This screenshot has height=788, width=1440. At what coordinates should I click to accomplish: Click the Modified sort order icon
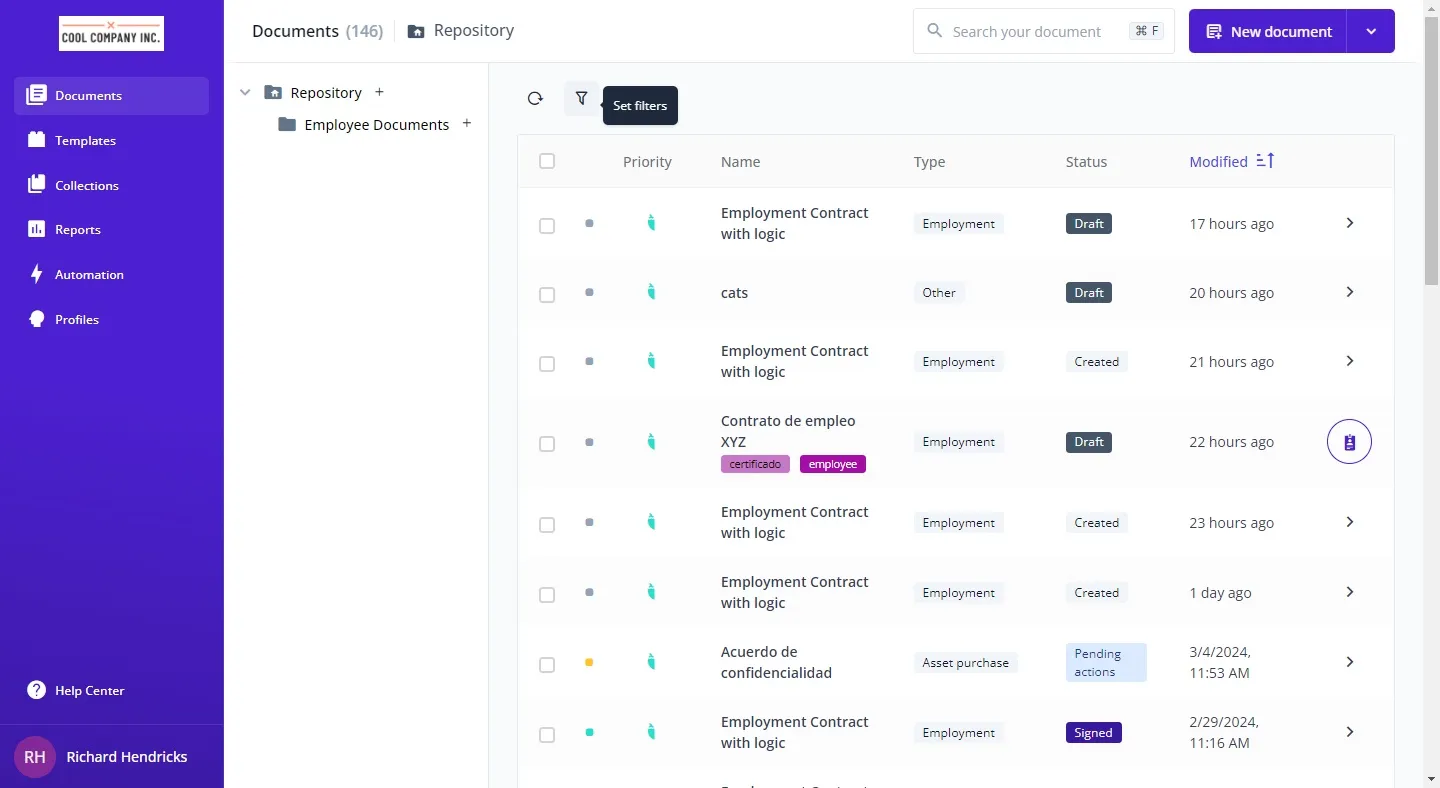(1265, 161)
